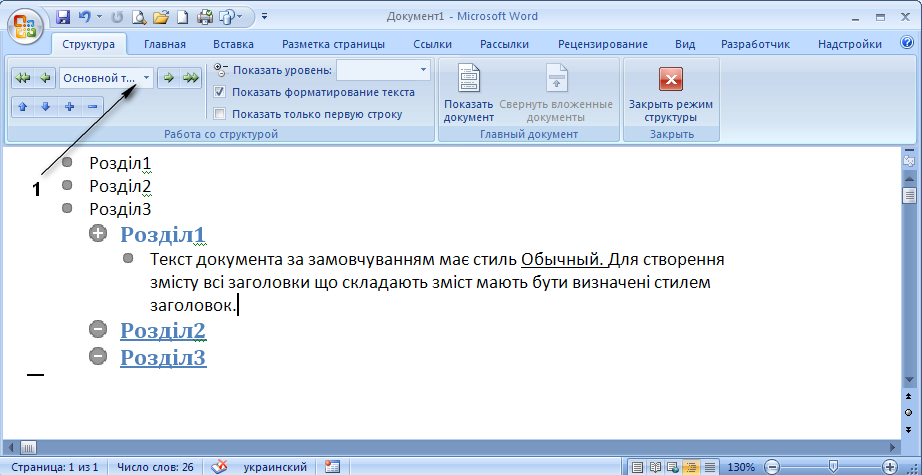This screenshot has width=922, height=475.
Task: Click macro recording icon in status bar
Action: coord(332,467)
